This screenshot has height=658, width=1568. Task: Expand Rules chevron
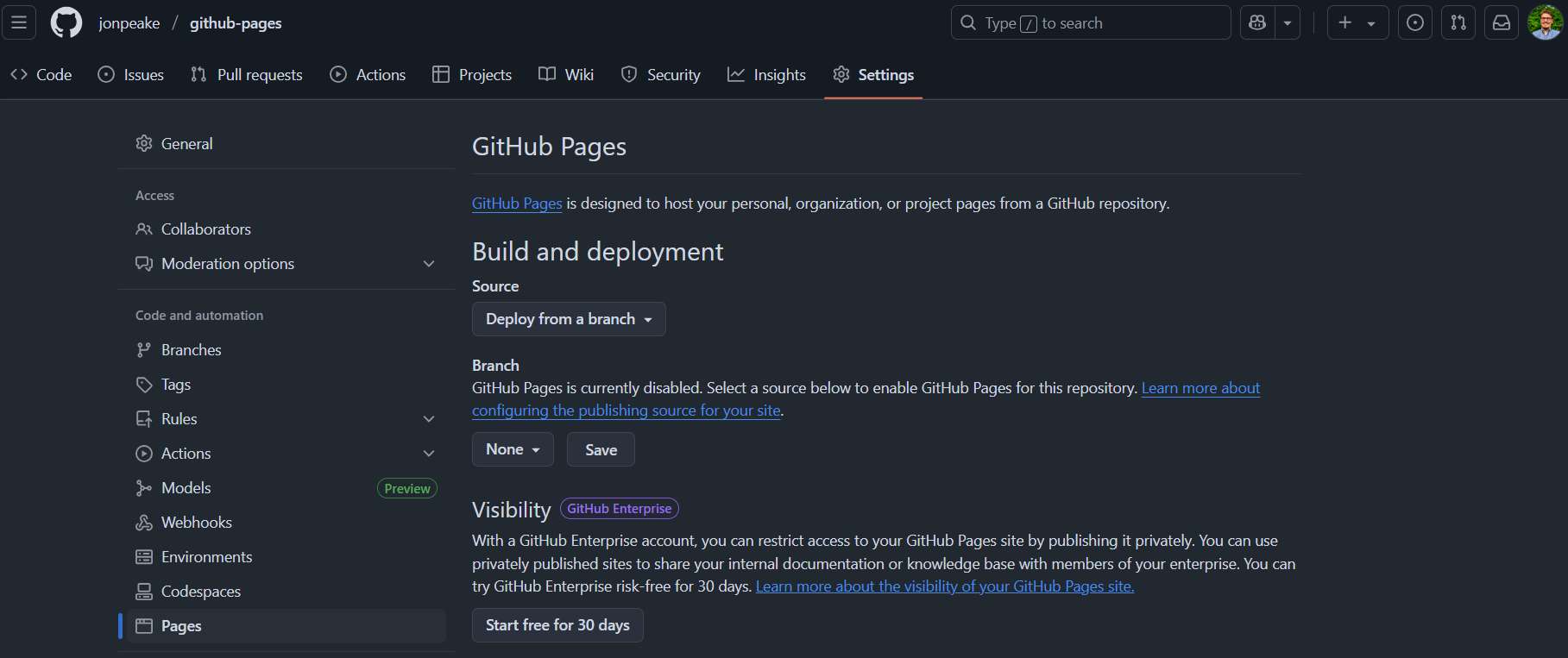[x=429, y=419]
